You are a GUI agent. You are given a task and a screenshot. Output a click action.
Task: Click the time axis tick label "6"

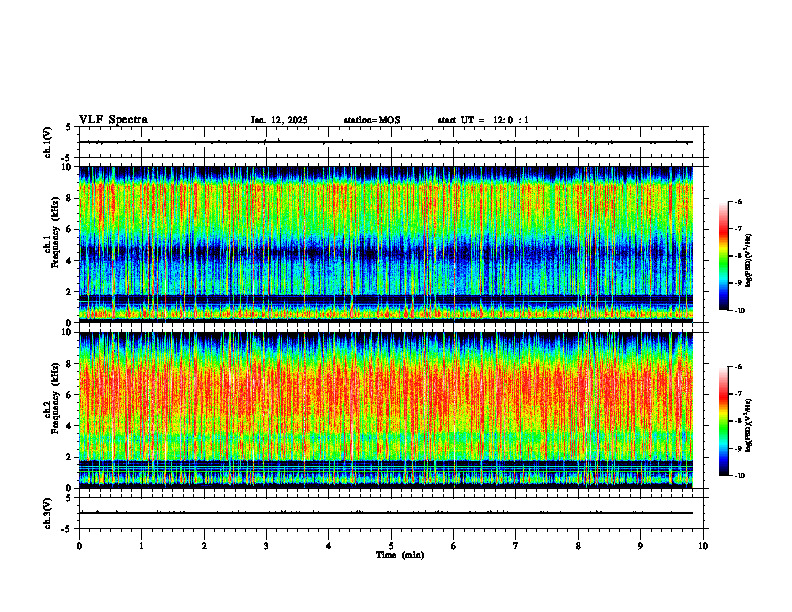454,546
